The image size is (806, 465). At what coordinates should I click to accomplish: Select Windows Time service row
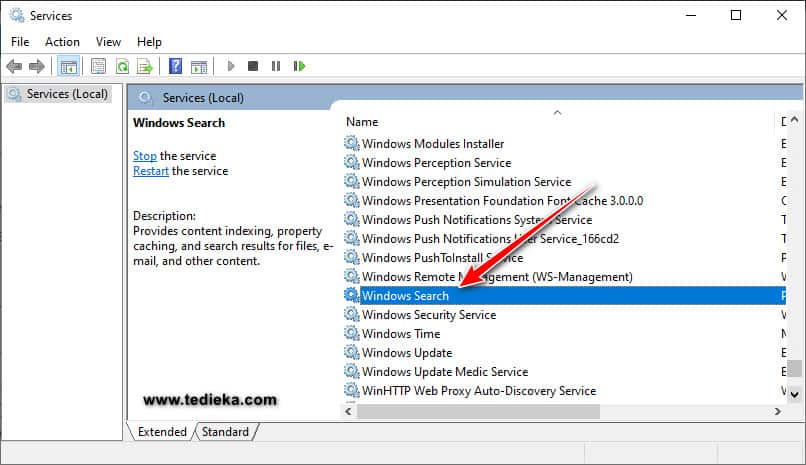(564, 333)
